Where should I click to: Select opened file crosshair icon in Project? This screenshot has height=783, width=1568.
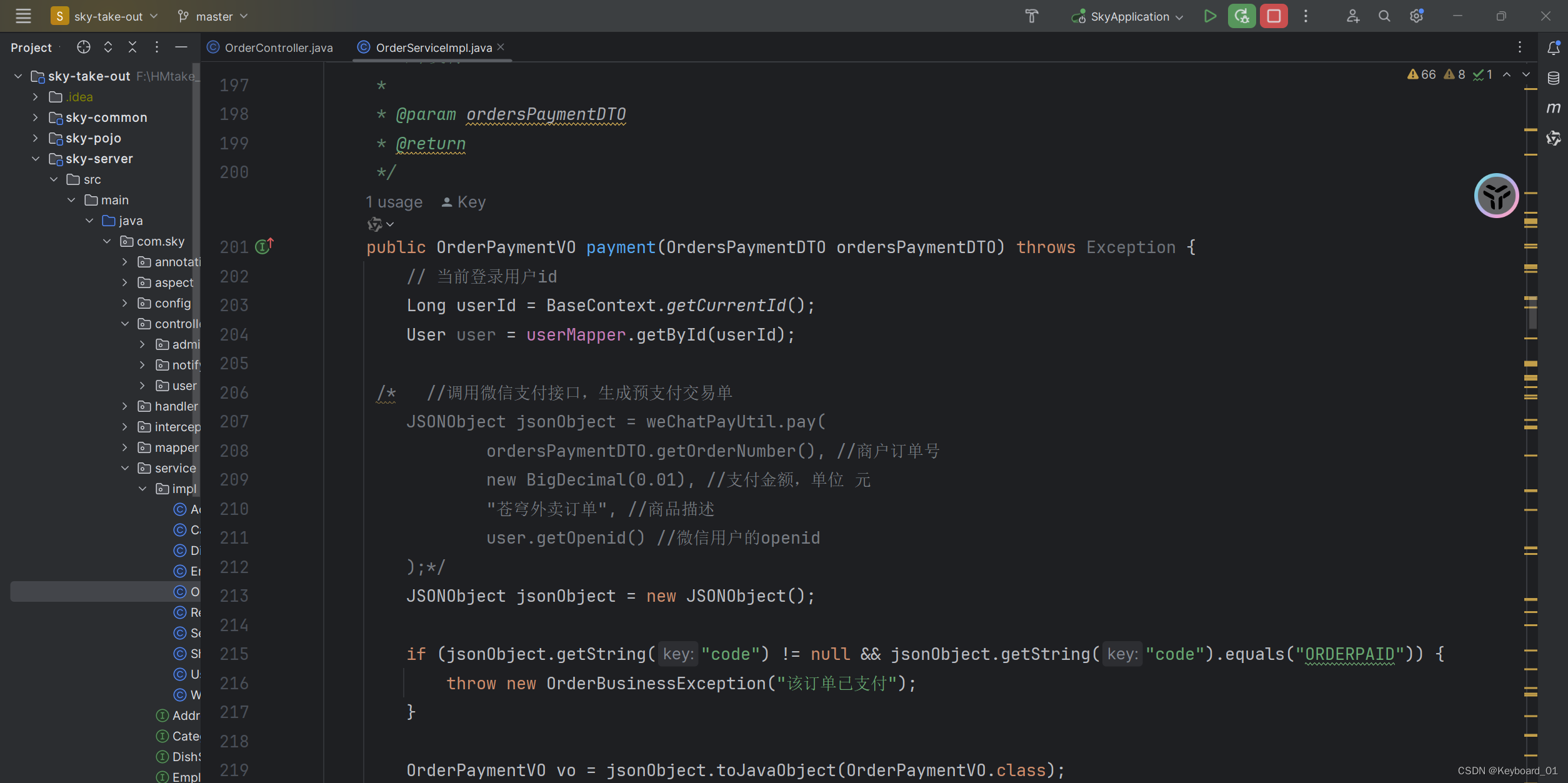83,47
